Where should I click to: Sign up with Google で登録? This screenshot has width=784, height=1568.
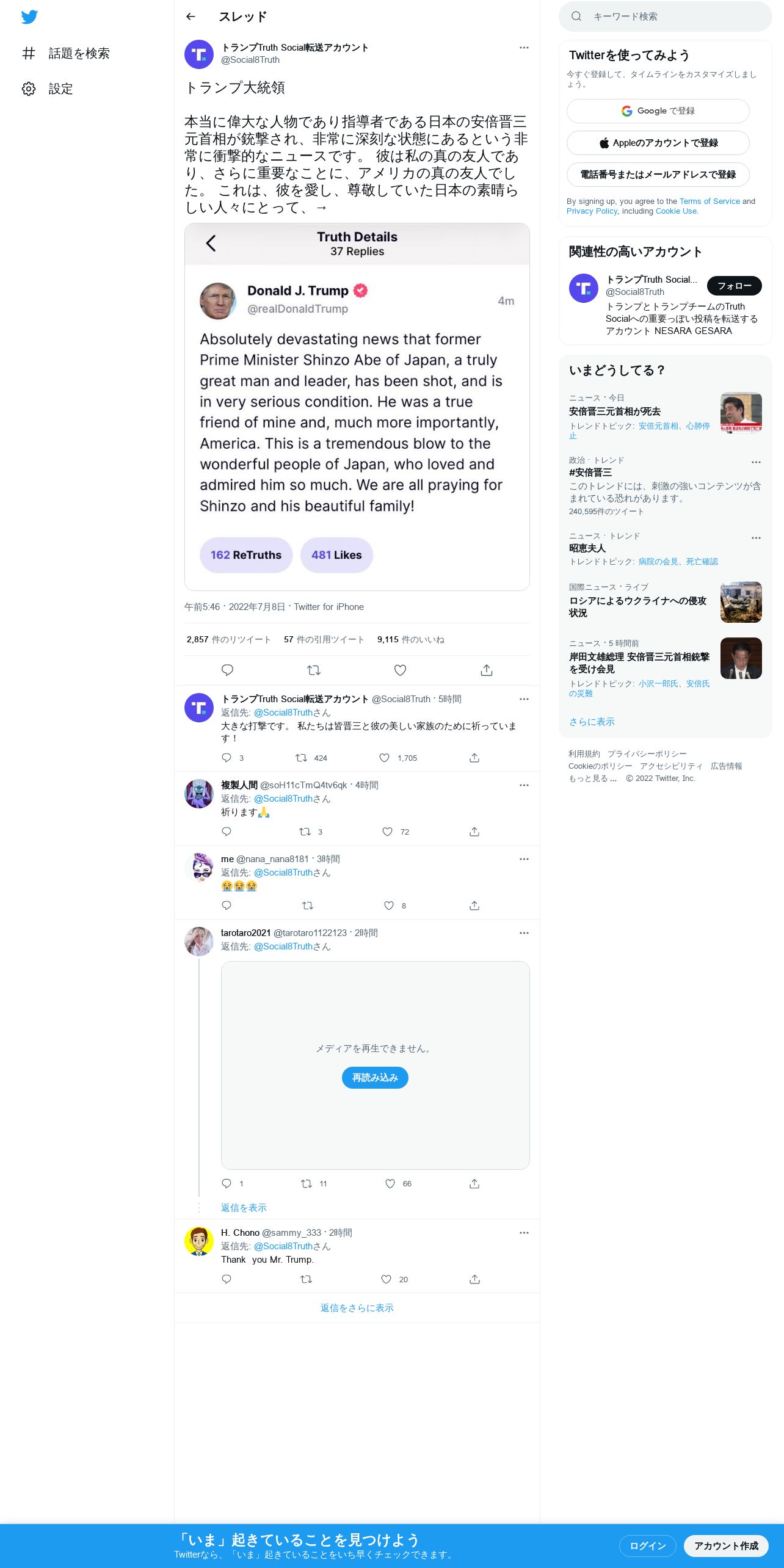pos(658,111)
